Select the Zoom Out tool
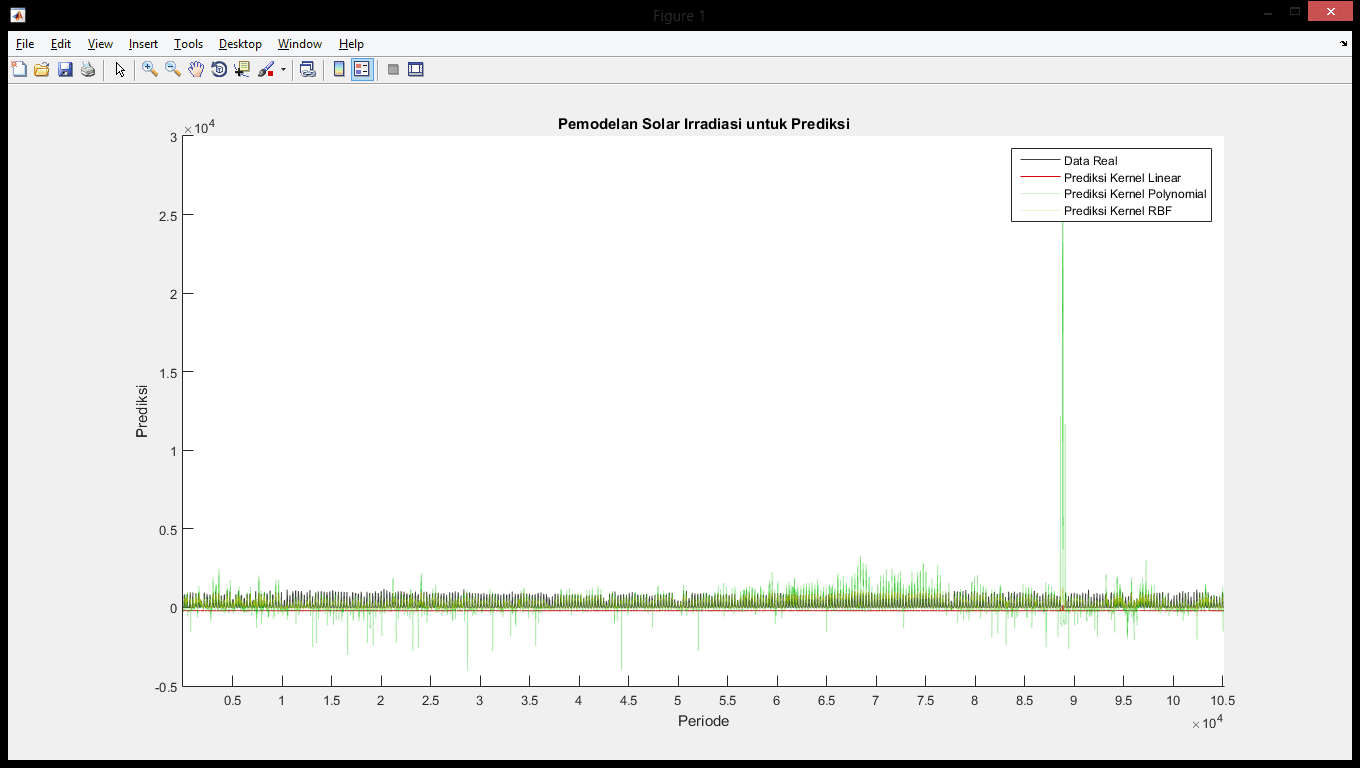Image resolution: width=1360 pixels, height=768 pixels. (x=173, y=69)
